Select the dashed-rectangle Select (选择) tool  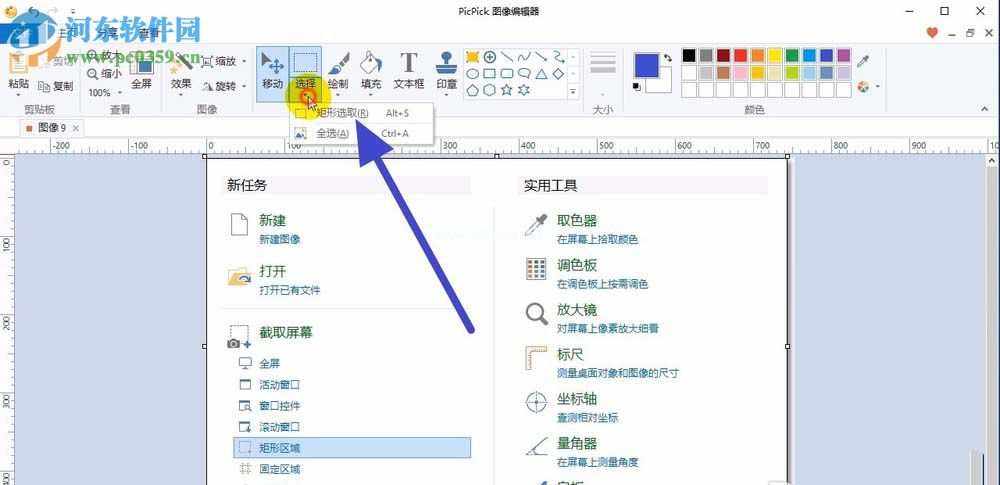click(305, 64)
